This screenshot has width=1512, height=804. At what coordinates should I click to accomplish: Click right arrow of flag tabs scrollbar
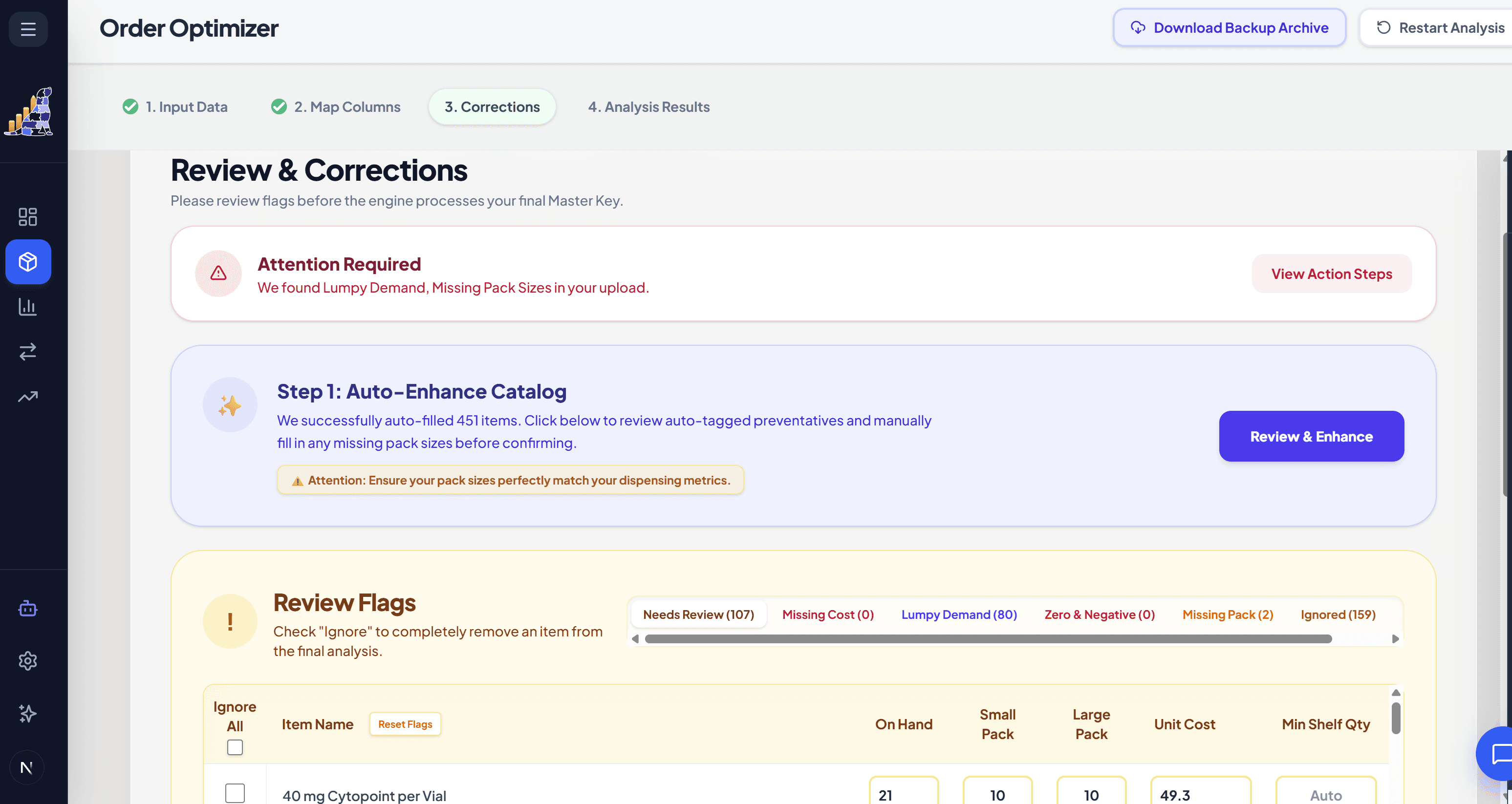tap(1395, 638)
